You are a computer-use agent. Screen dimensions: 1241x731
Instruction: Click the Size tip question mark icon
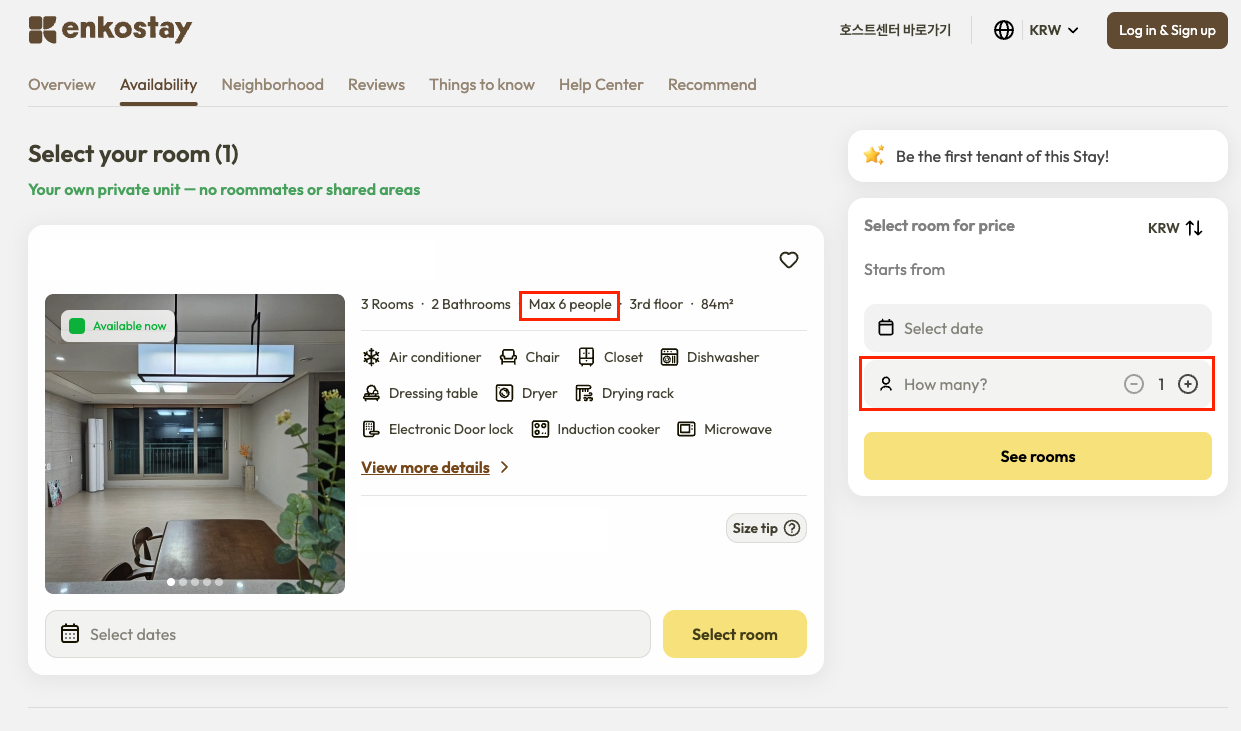tap(792, 528)
